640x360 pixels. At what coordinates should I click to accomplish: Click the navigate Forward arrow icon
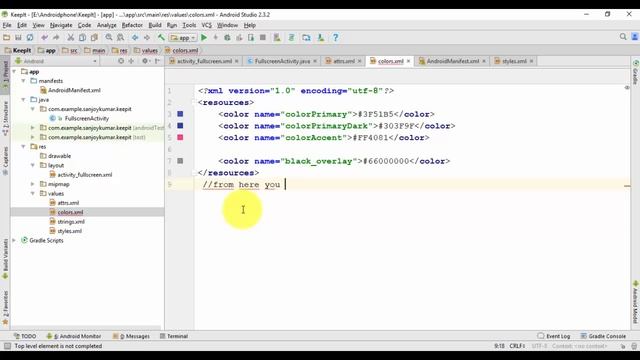tap(147, 38)
